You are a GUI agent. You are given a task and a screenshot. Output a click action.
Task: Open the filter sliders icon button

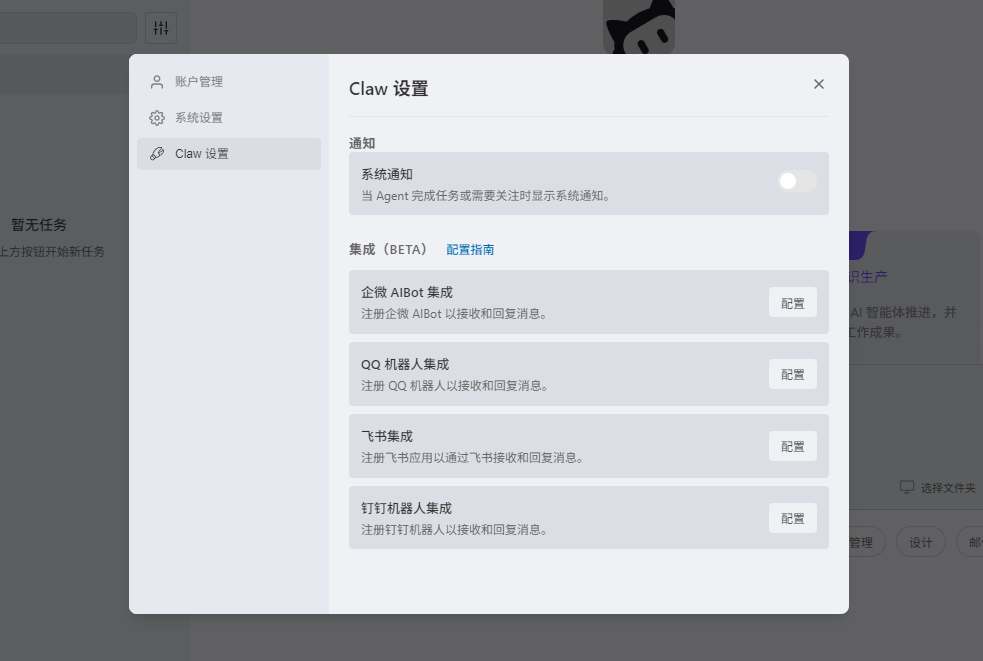[161, 28]
